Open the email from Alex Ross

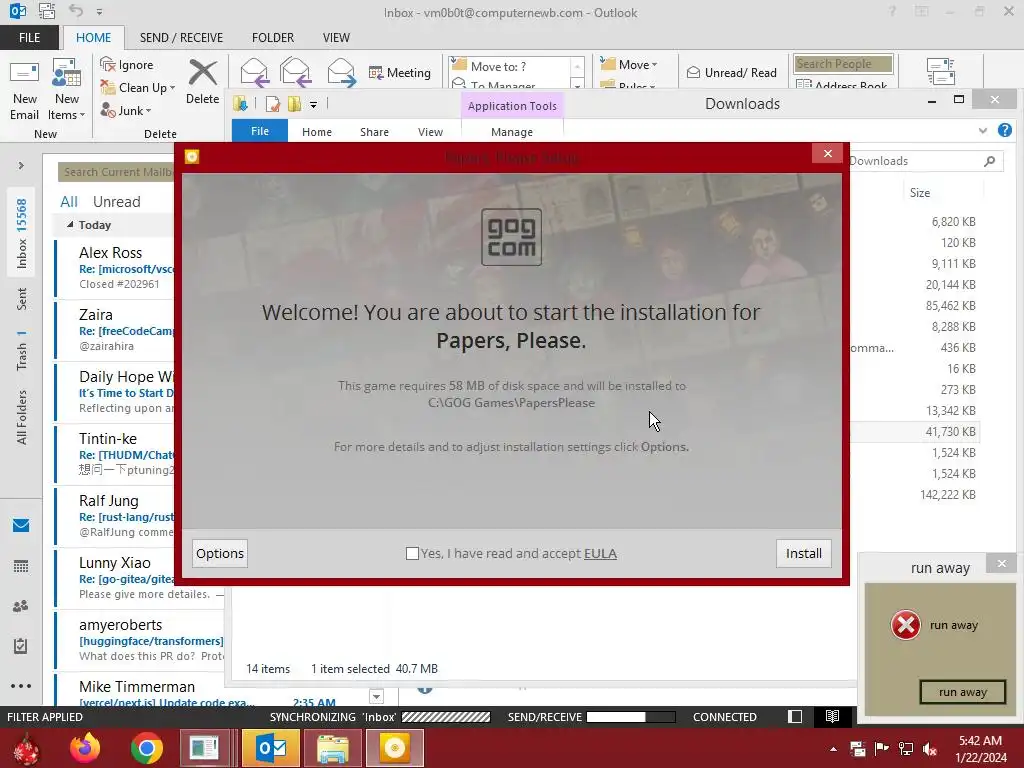click(x=115, y=268)
